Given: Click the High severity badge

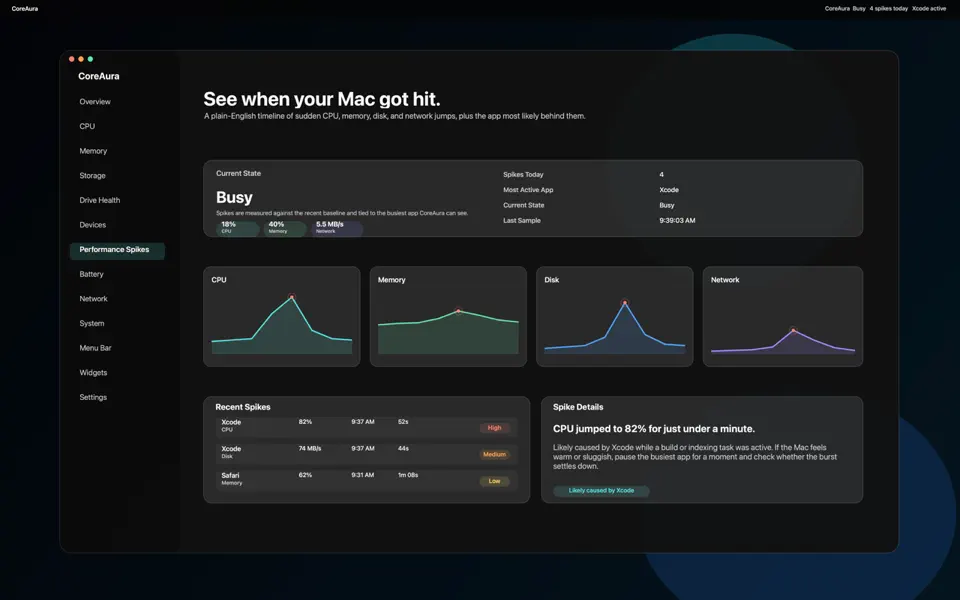Looking at the screenshot, I should 494,428.
